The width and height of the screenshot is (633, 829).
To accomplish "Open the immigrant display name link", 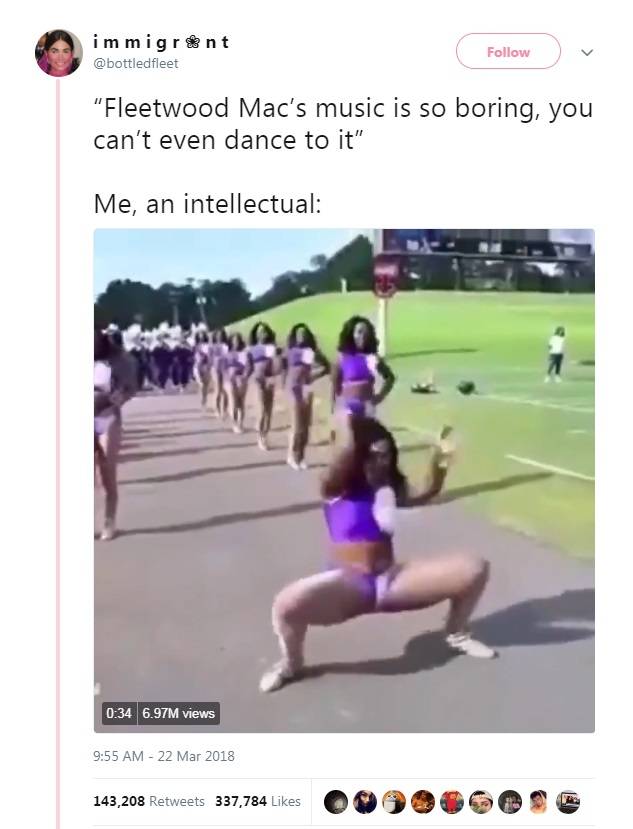I will click(161, 41).
